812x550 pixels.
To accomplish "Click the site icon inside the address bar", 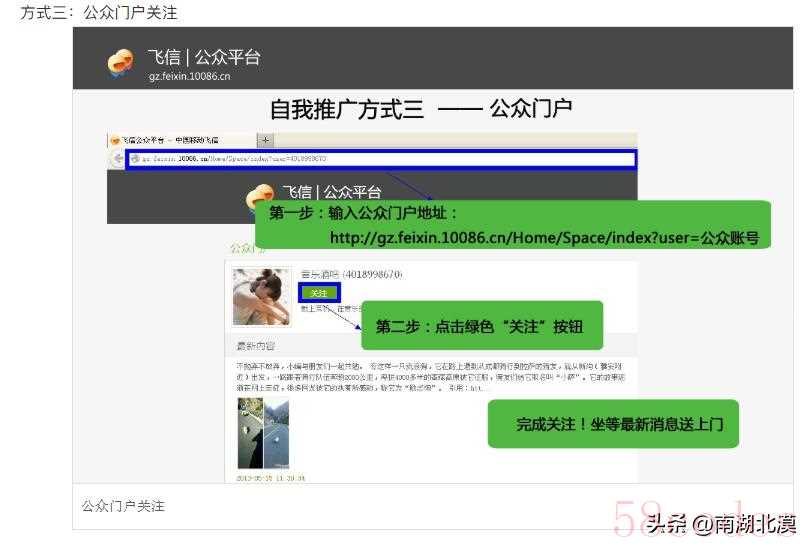I will pyautogui.click(x=136, y=158).
